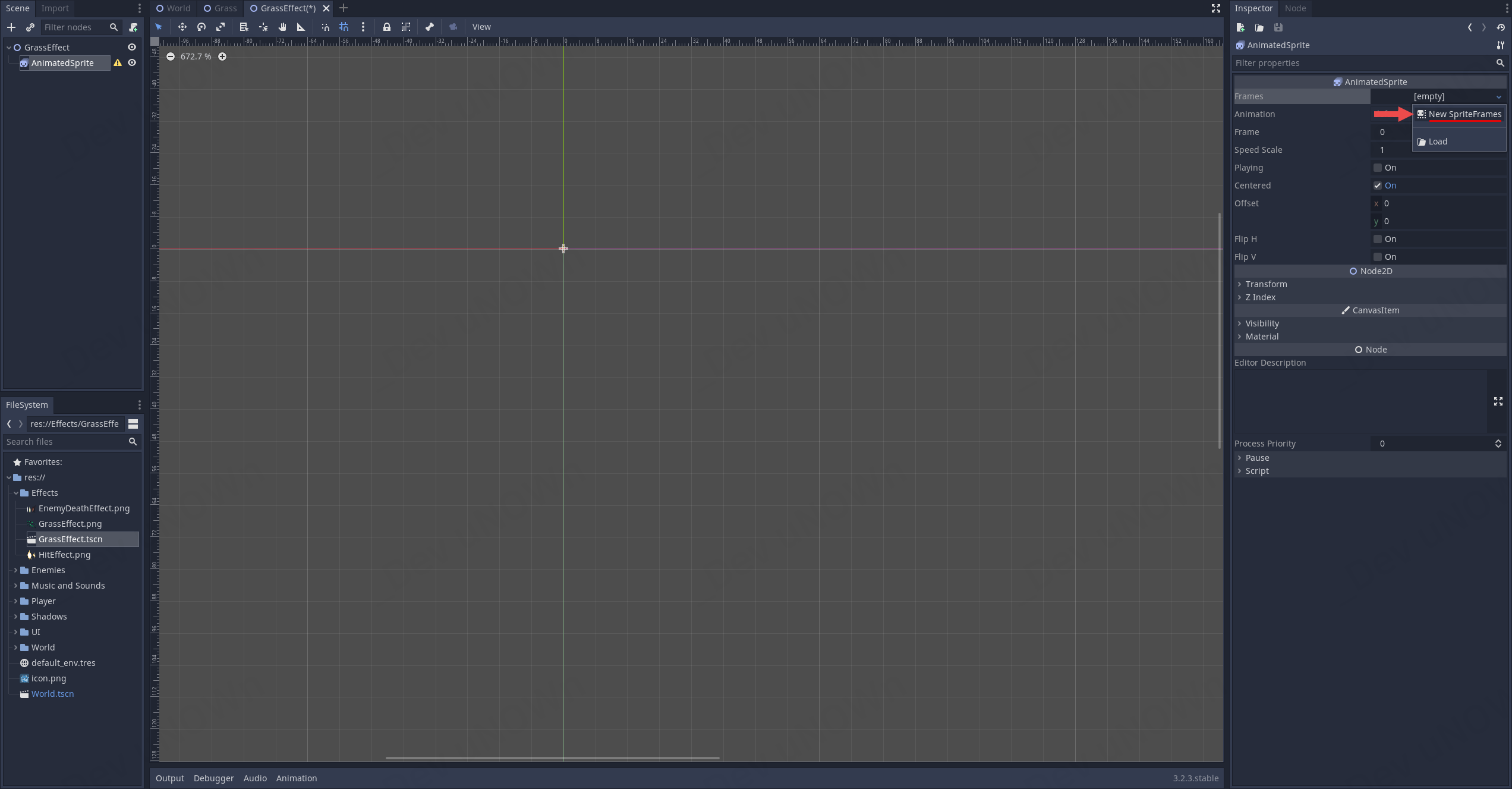Click the node configuration warning icon
The height and width of the screenshot is (789, 1512).
click(118, 63)
